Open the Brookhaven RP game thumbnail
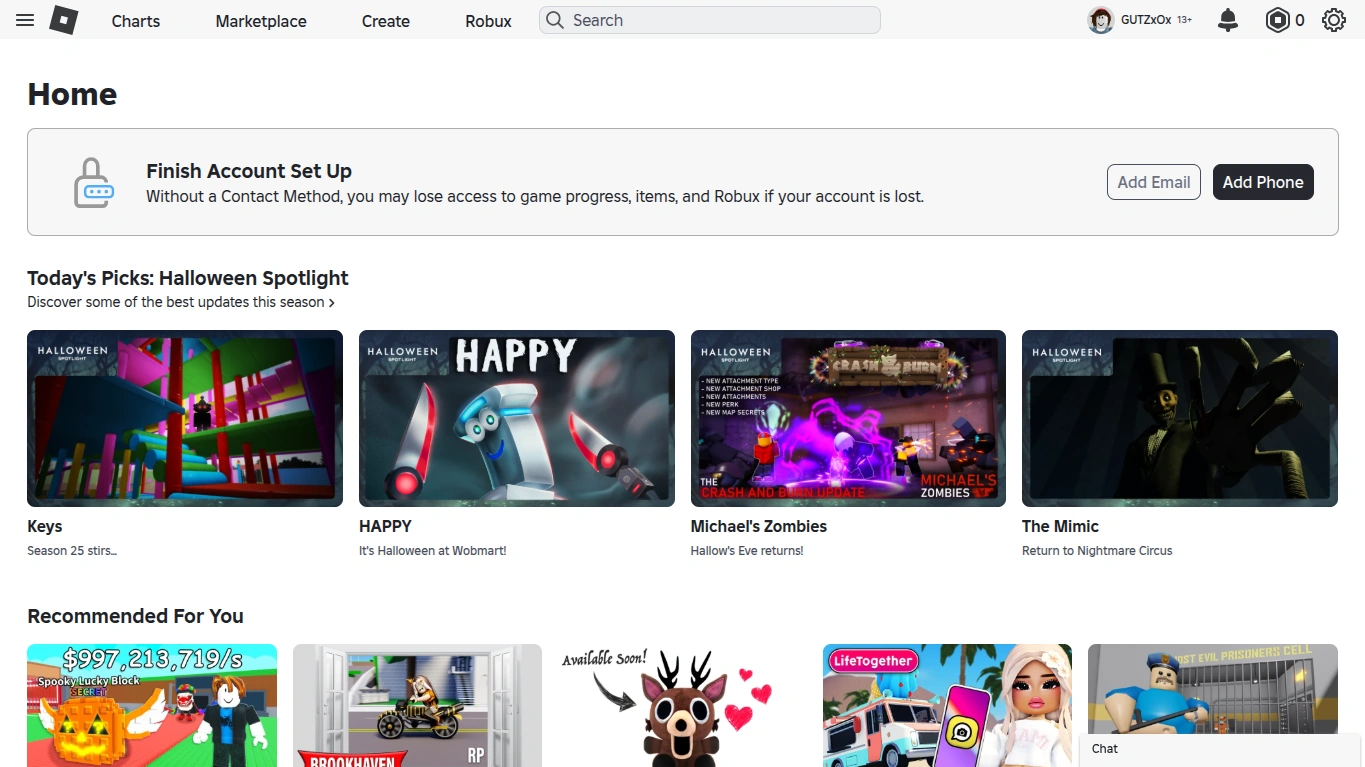The image size is (1365, 767). [417, 705]
